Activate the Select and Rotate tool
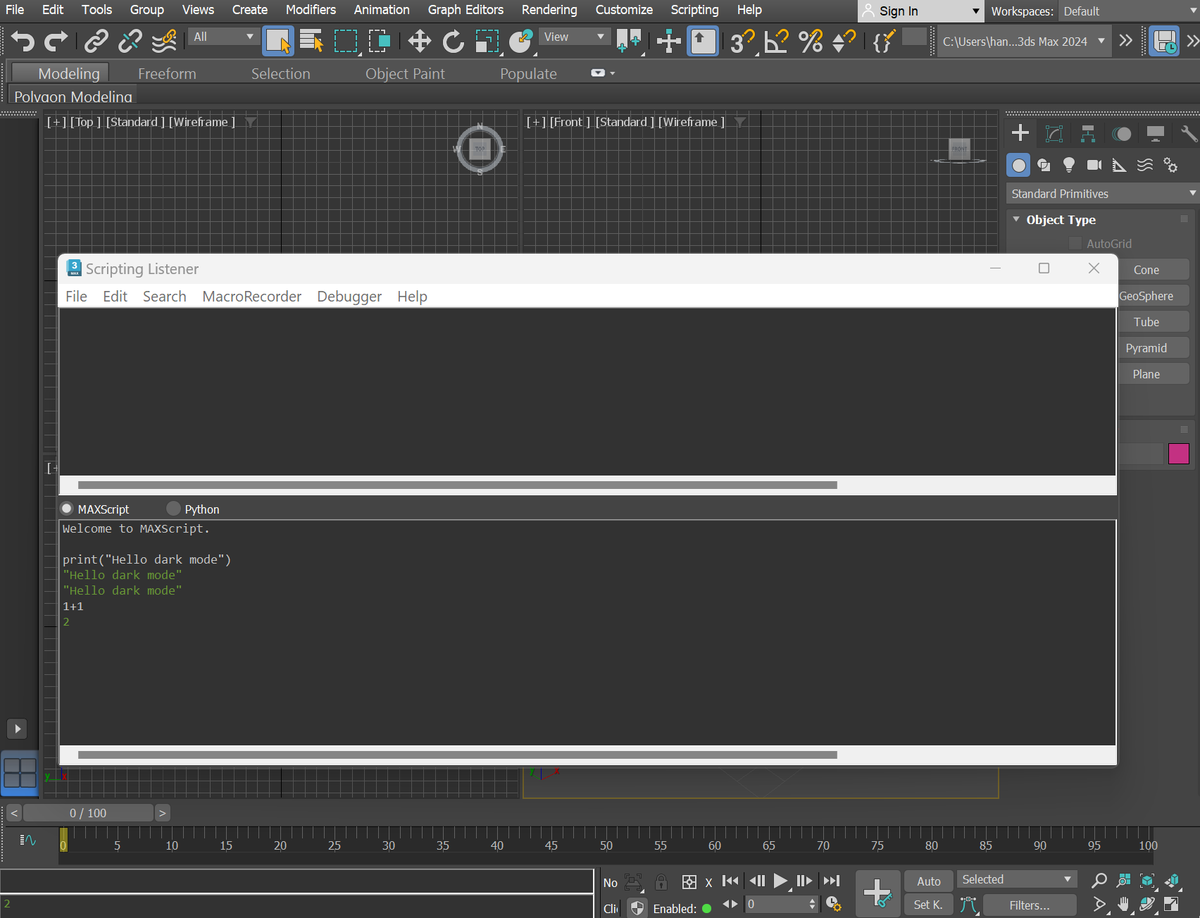1200x918 pixels. coord(453,41)
